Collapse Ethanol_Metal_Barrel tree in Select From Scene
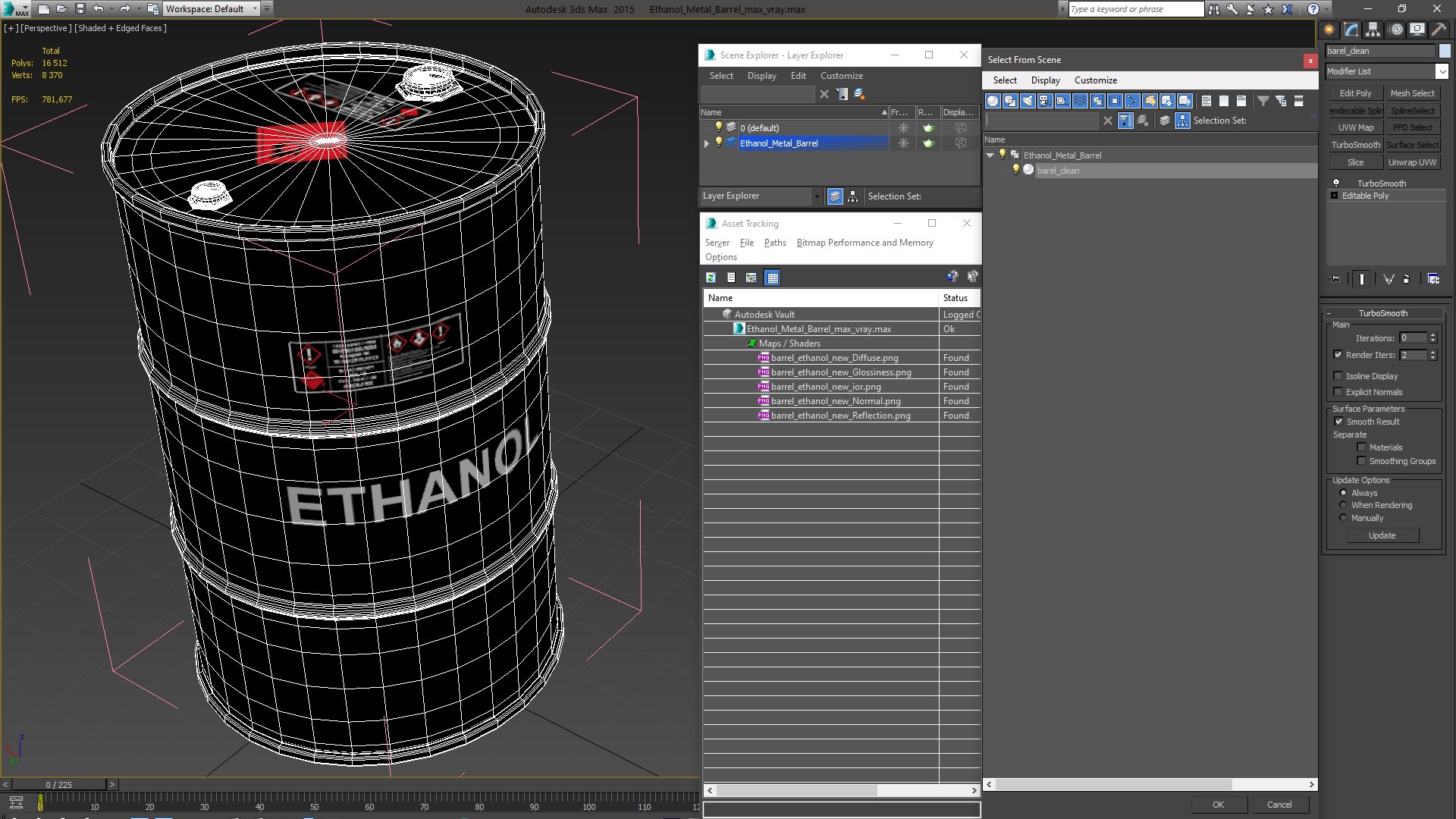Image resolution: width=1456 pixels, height=819 pixels. [990, 155]
